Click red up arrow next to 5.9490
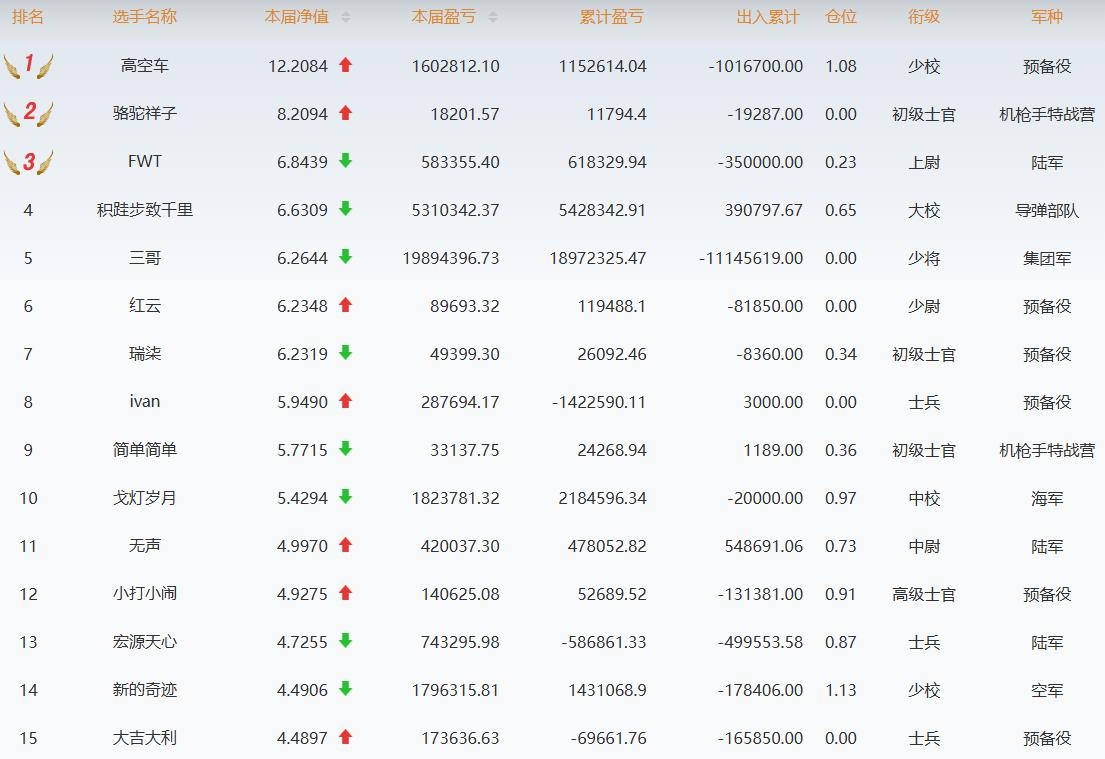 [346, 401]
